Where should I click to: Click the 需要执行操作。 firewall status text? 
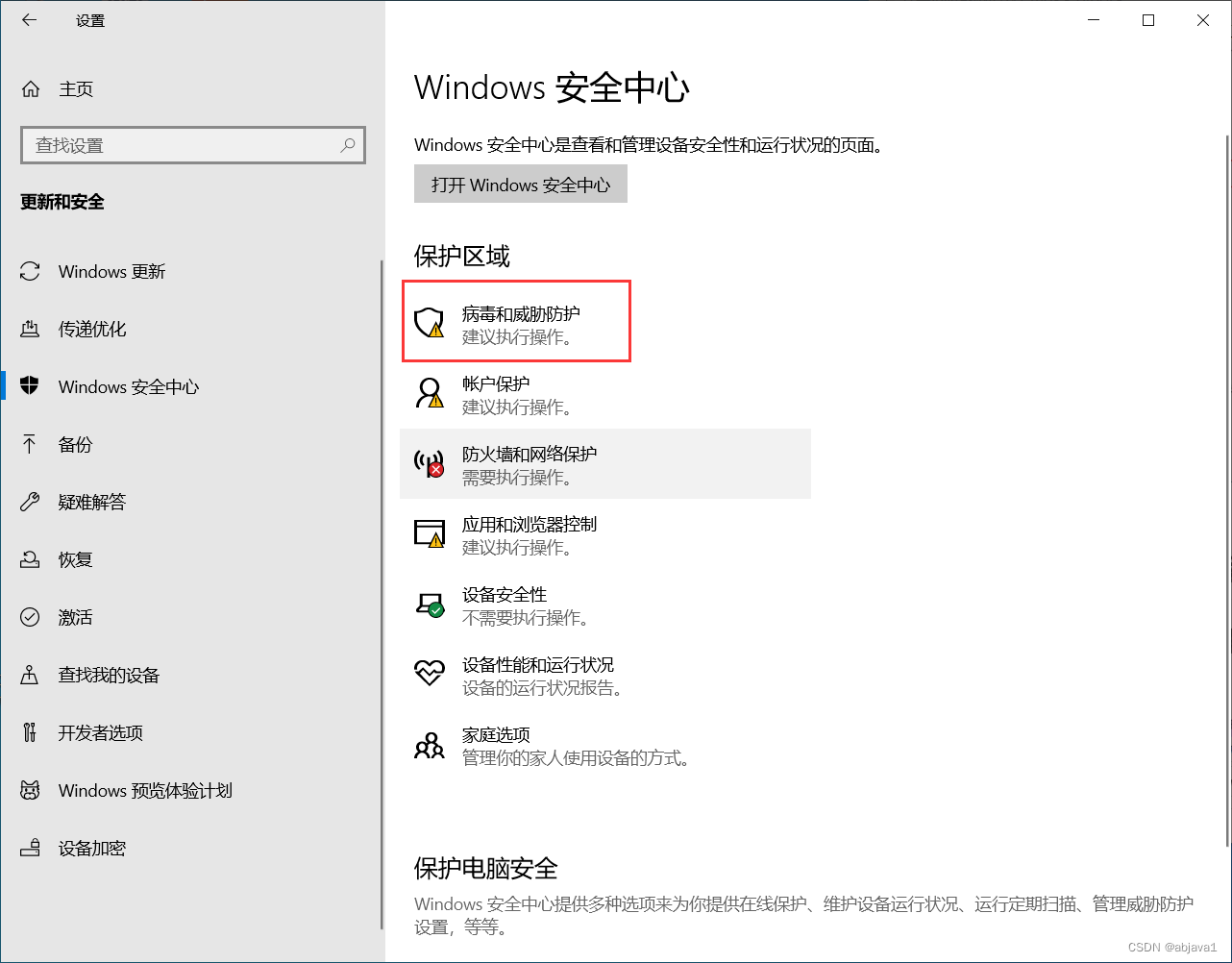click(517, 478)
